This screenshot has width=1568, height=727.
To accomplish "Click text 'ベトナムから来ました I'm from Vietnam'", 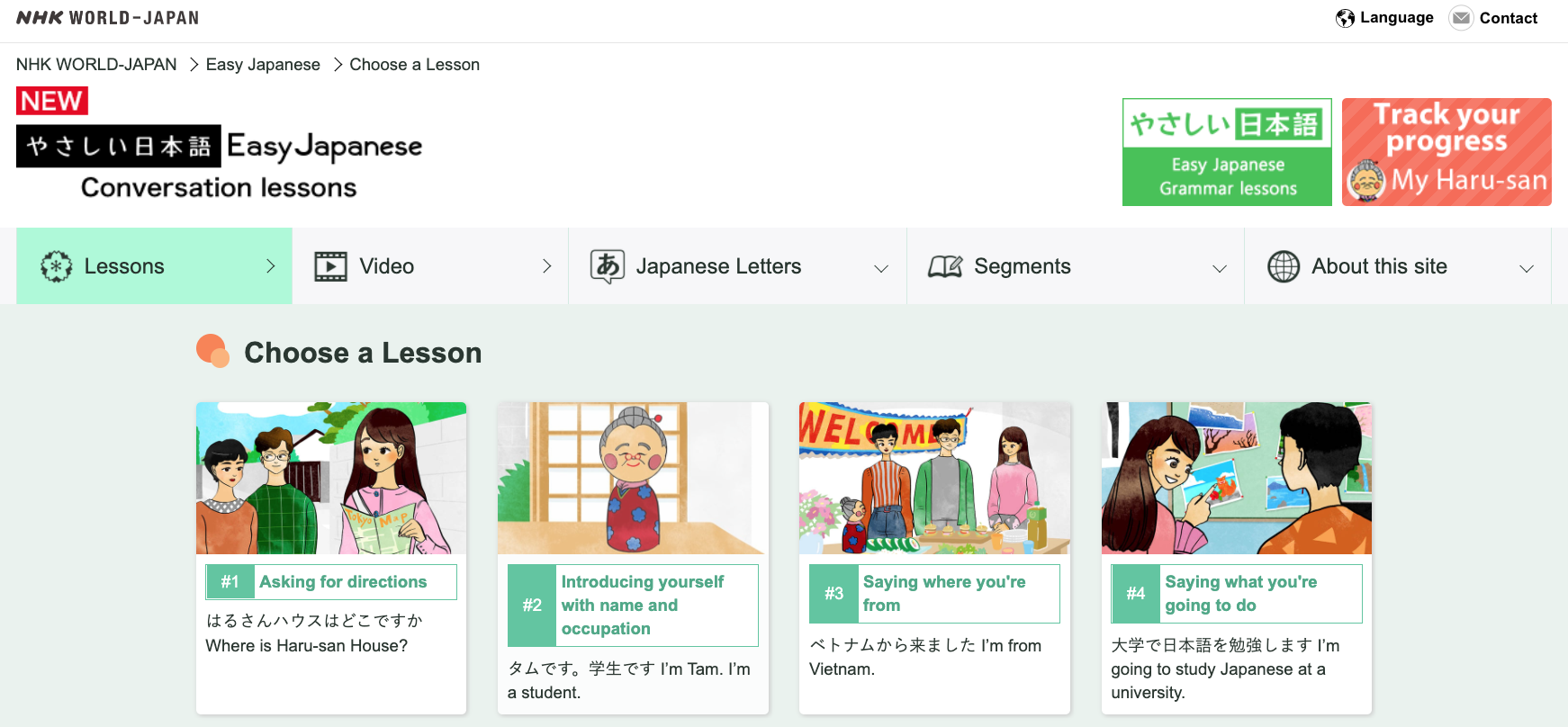I will [925, 658].
